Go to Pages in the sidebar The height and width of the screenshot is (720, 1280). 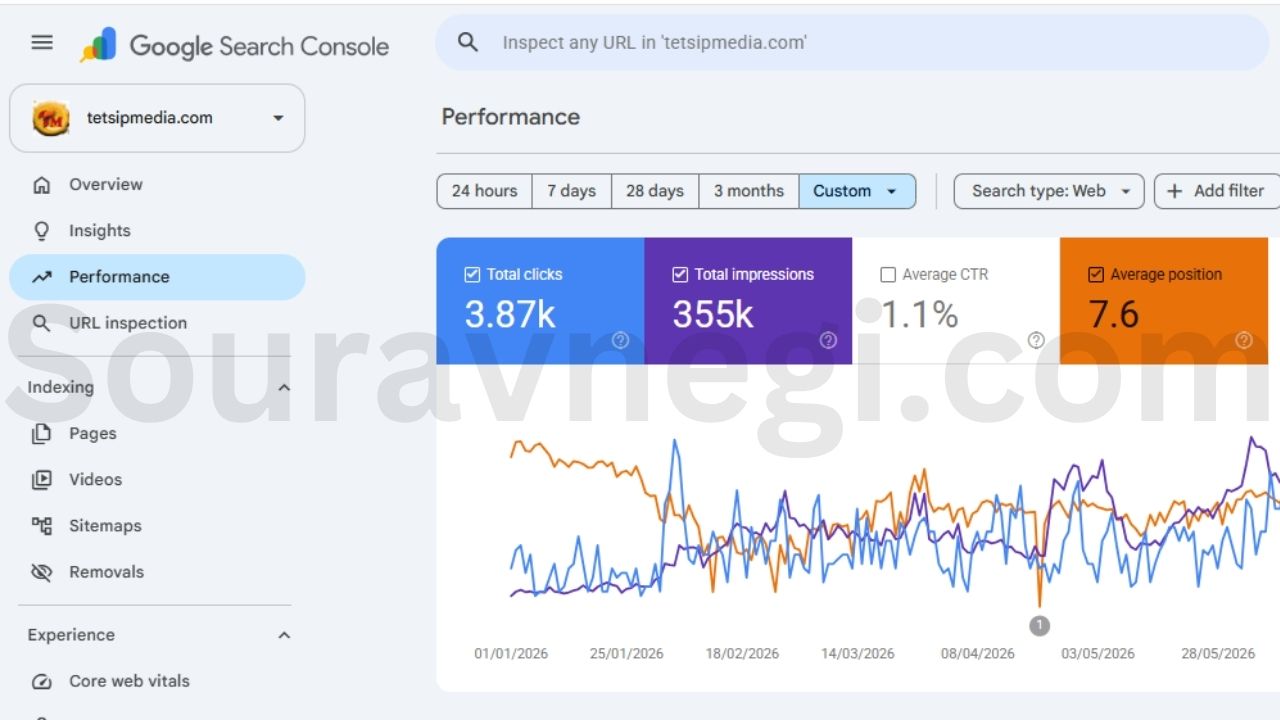(92, 434)
